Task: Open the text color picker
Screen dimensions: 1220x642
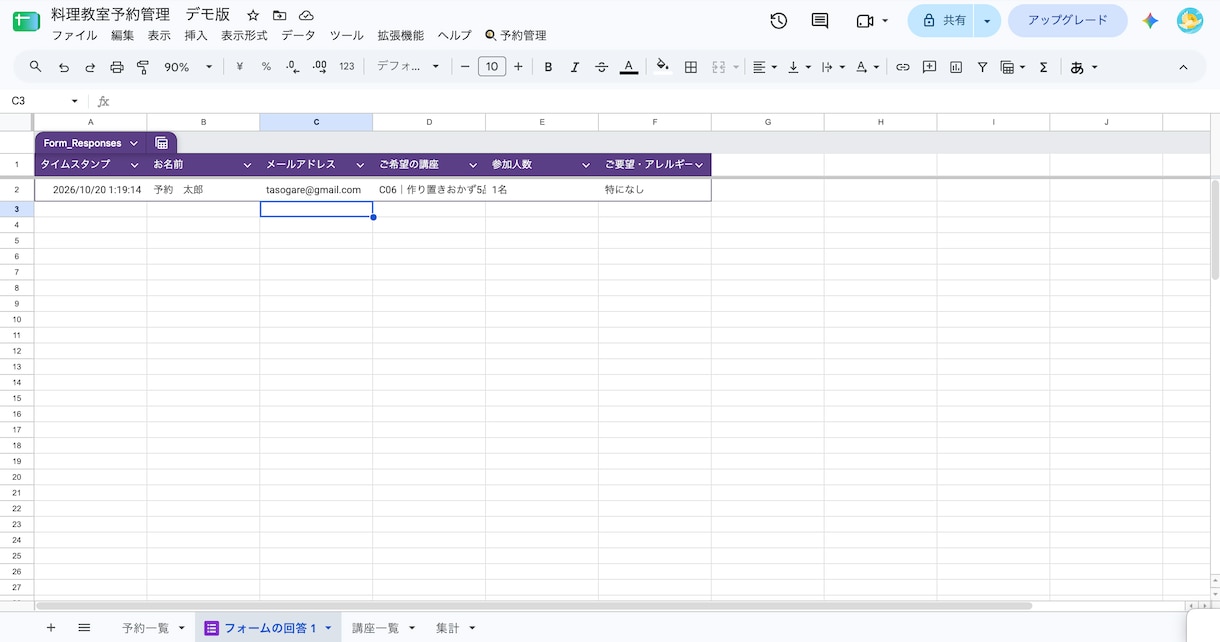Action: tap(628, 67)
